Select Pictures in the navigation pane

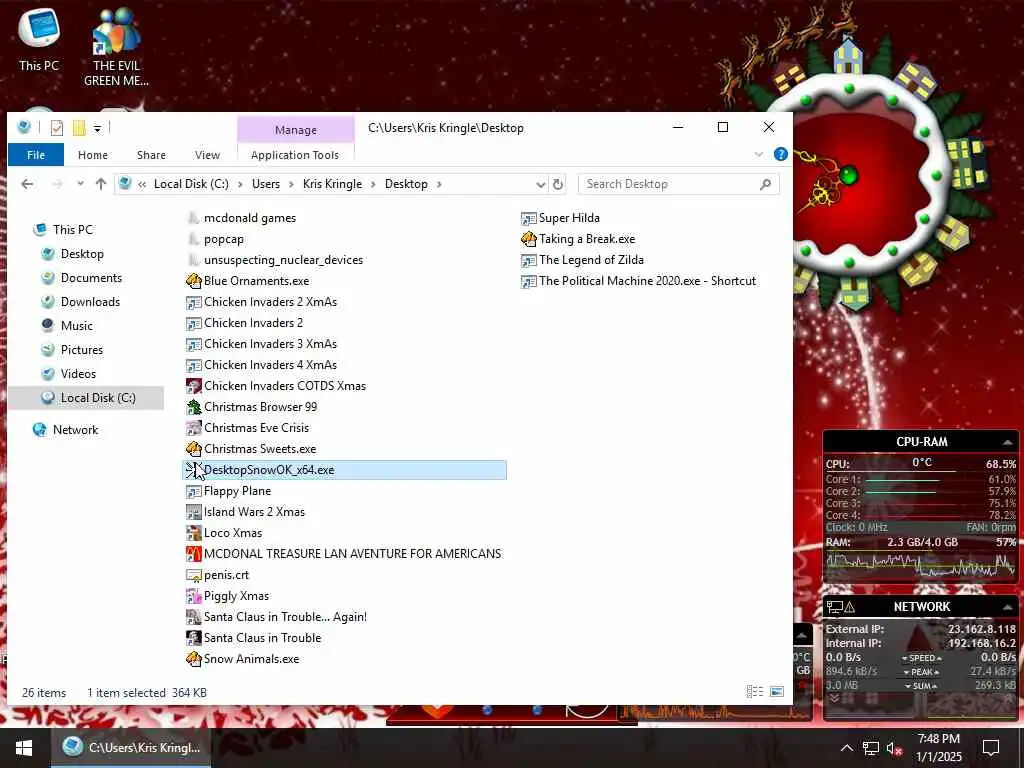[x=82, y=350]
